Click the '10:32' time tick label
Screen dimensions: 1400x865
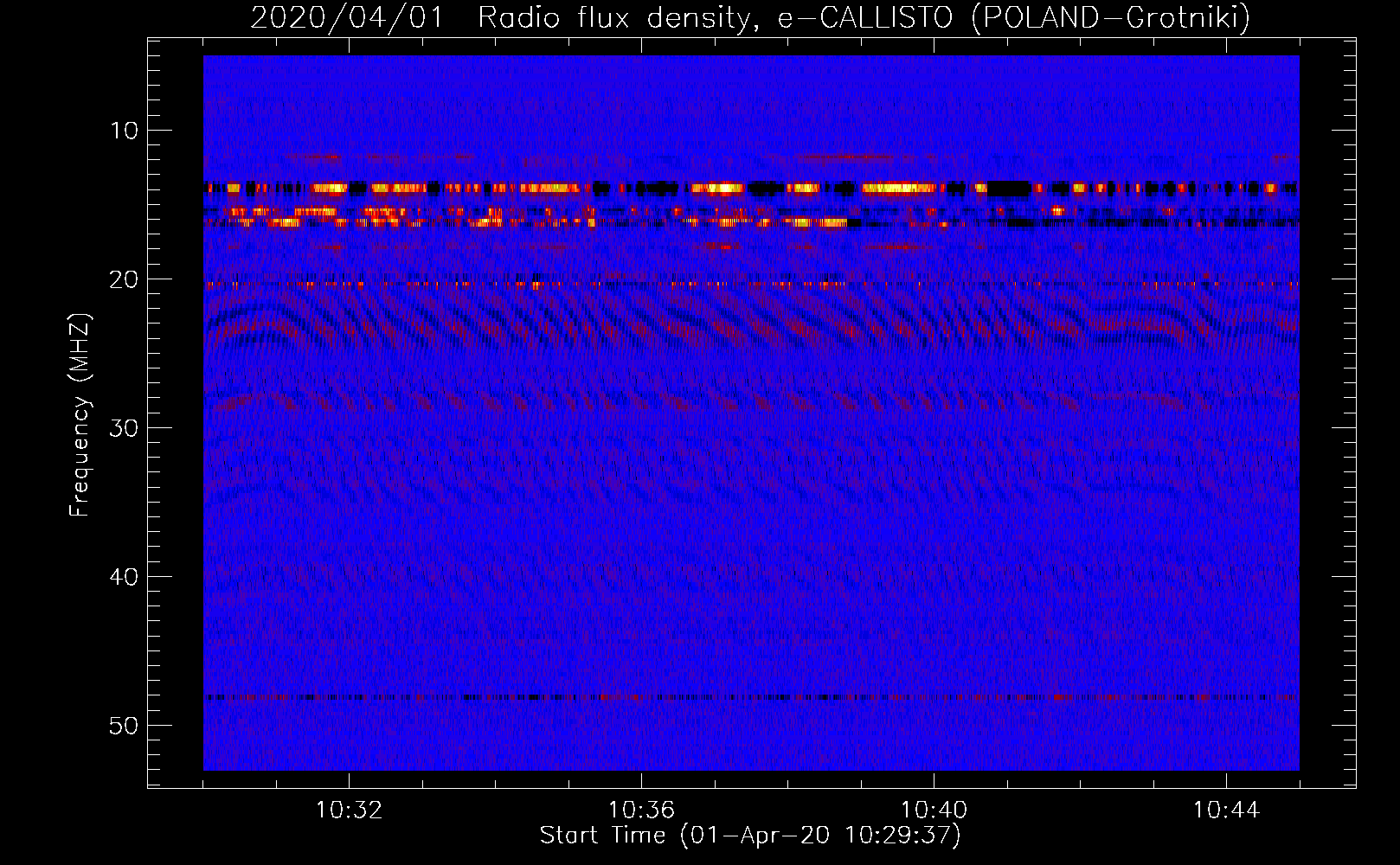click(x=349, y=811)
